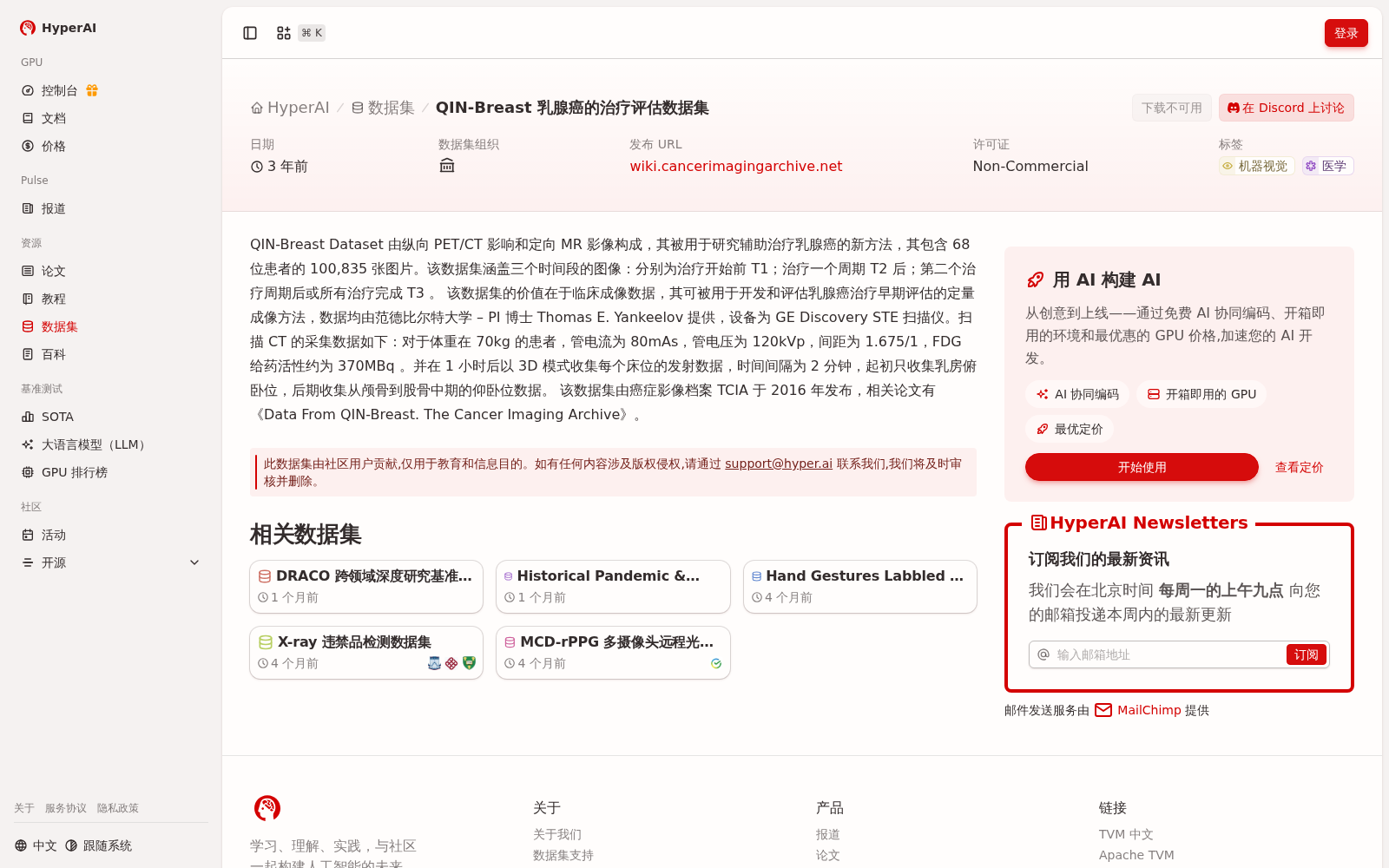Click 关于我们 footer link
This screenshot has width=1389, height=868.
point(557,834)
